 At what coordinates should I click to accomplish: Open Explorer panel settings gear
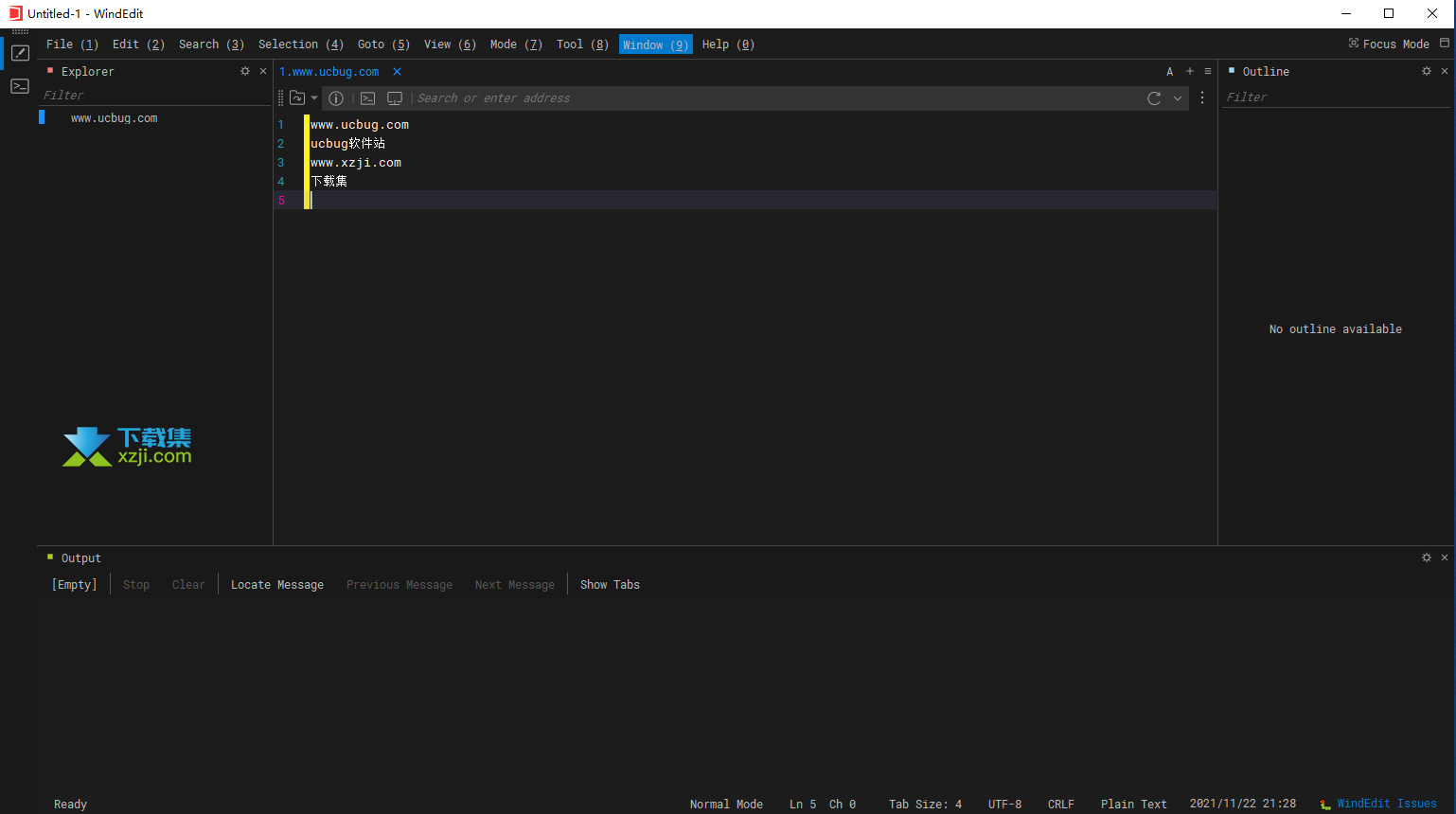(245, 71)
